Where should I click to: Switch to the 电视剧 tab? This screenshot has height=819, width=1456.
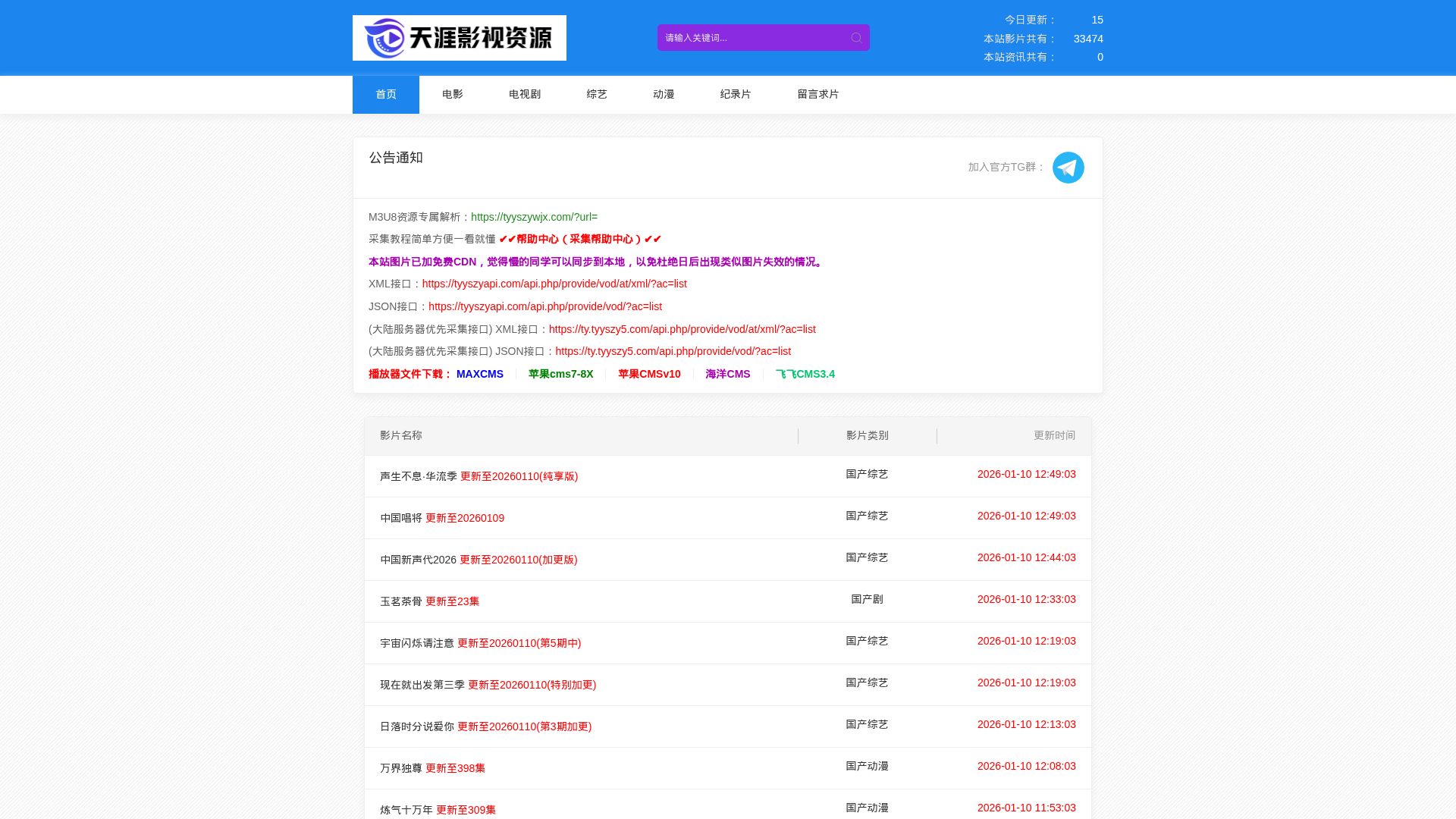tap(524, 94)
